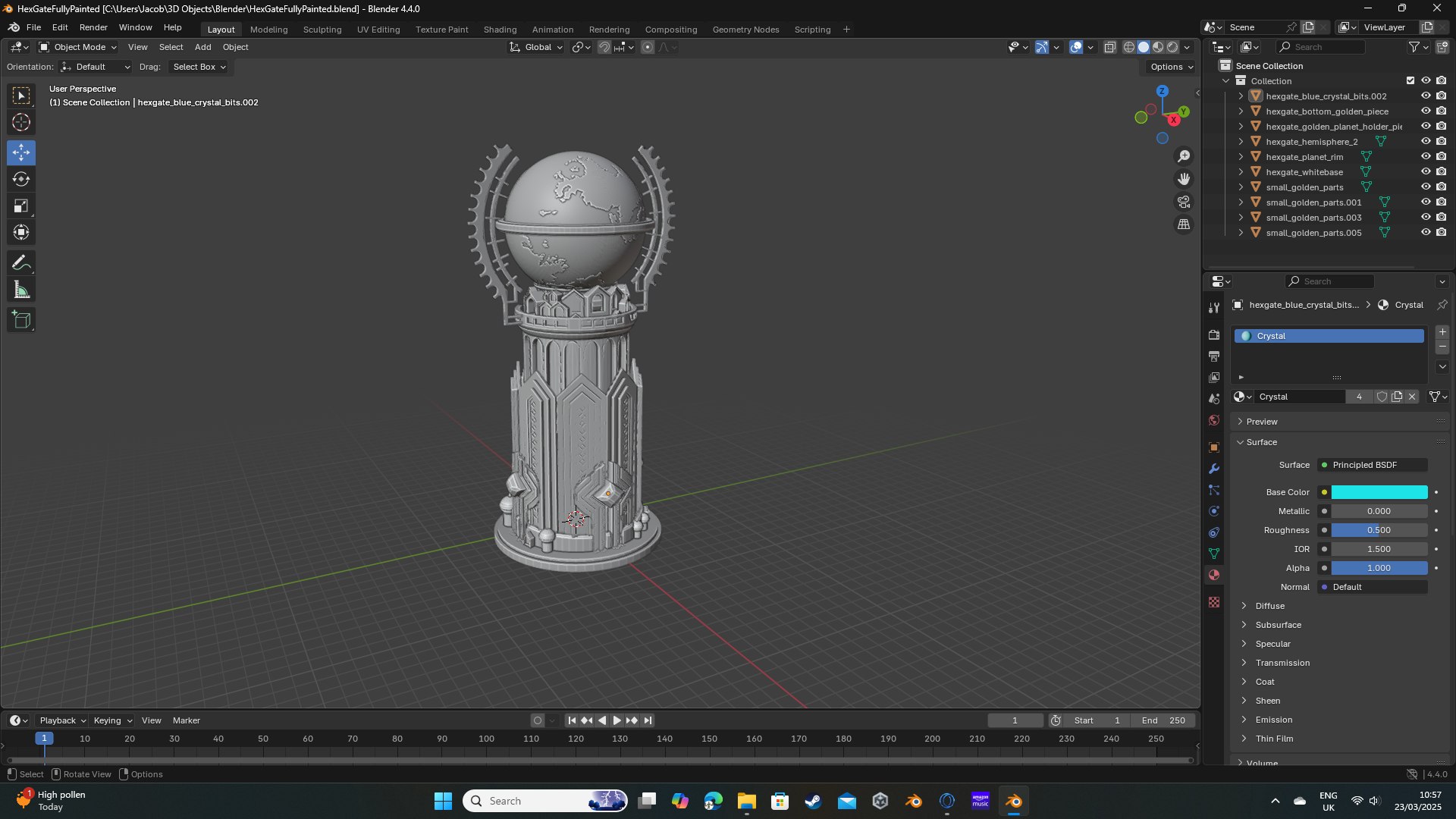Screen dimensions: 1456x819
Task: Toggle snapping magnet in header
Action: pos(604,47)
